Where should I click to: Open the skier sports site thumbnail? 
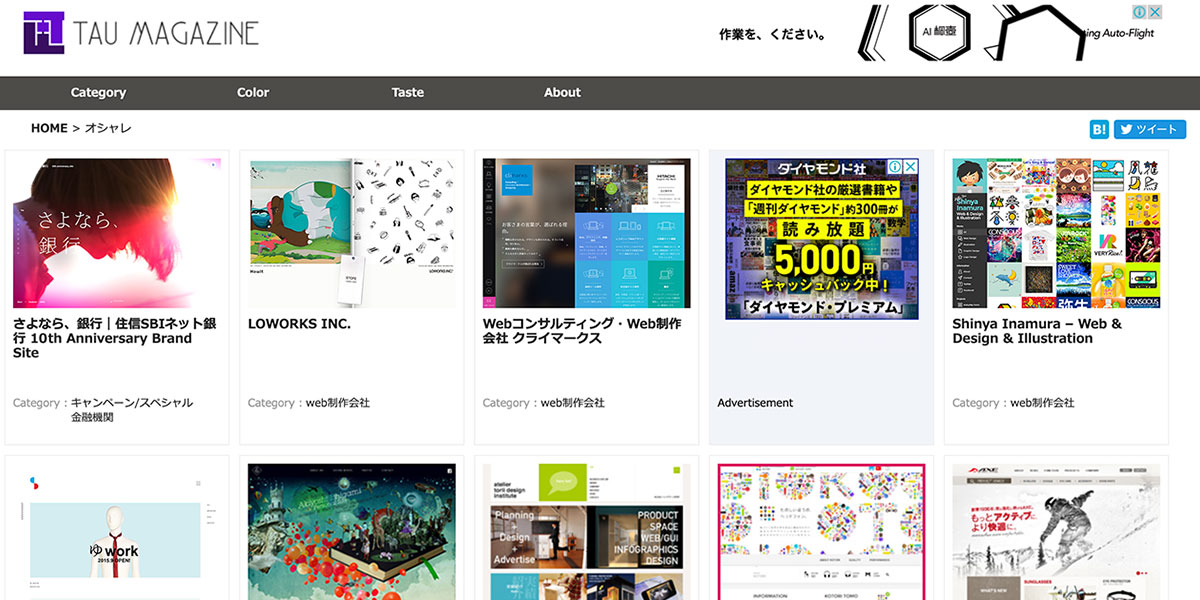pyautogui.click(x=1056, y=530)
